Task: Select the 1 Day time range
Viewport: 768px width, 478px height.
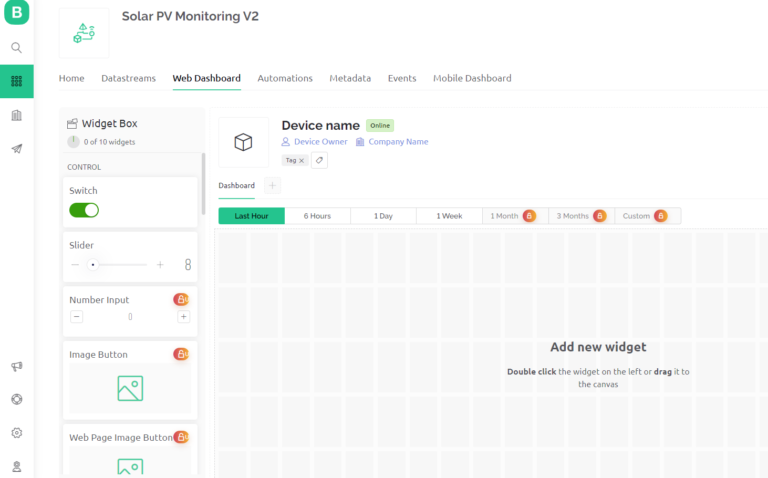Action: [x=384, y=216]
